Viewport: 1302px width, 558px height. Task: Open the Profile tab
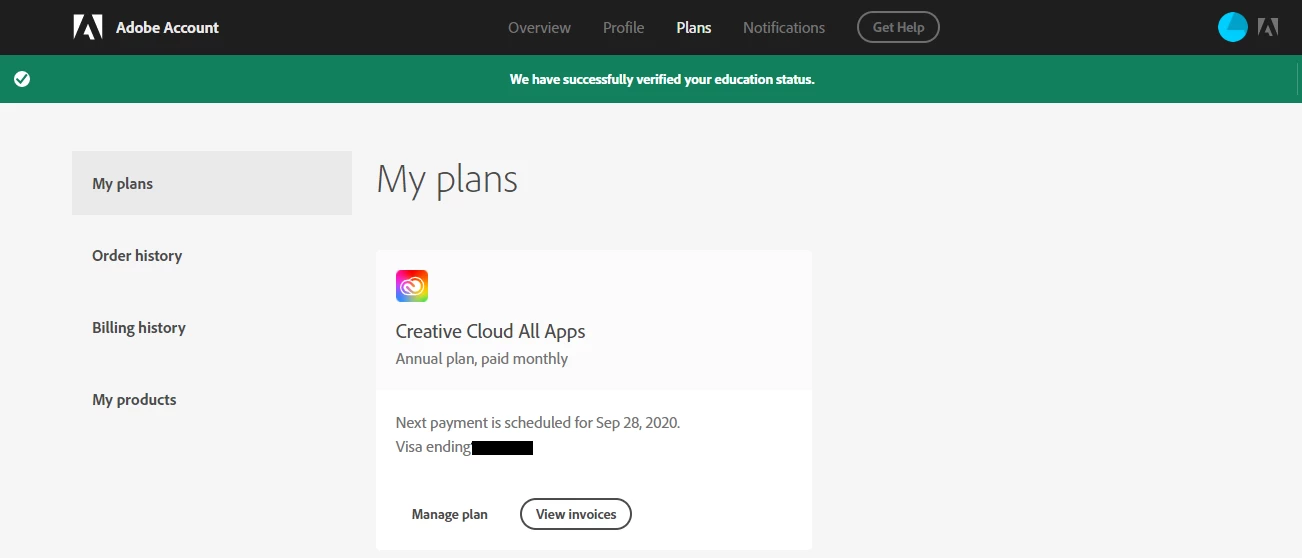click(x=623, y=27)
